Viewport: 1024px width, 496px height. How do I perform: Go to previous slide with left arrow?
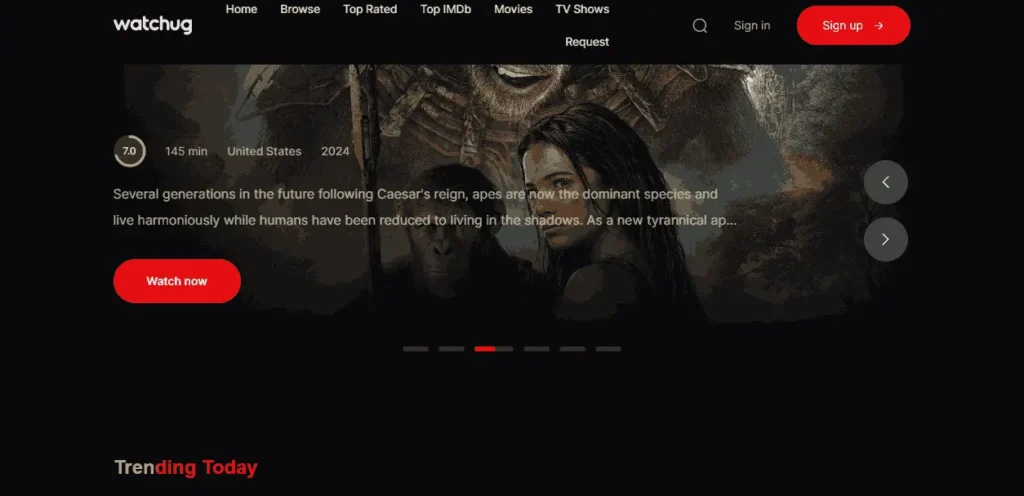point(886,182)
